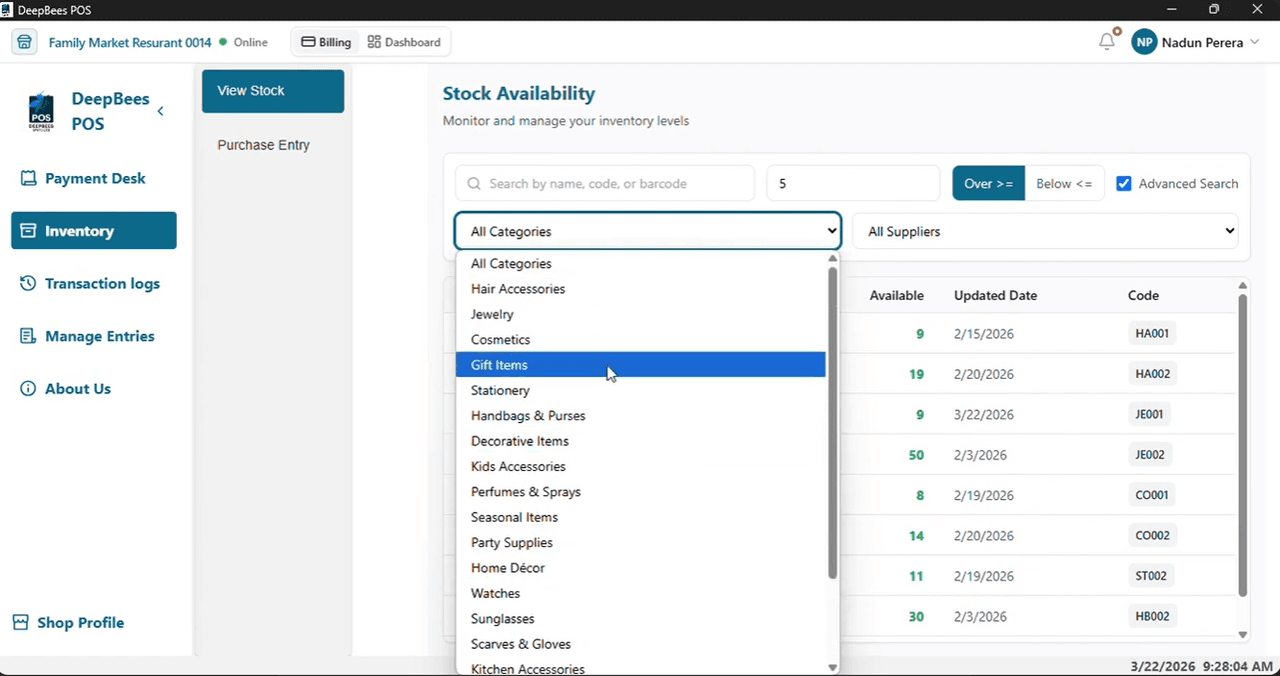
Task: Open the All Suppliers dropdown
Action: click(x=1046, y=231)
